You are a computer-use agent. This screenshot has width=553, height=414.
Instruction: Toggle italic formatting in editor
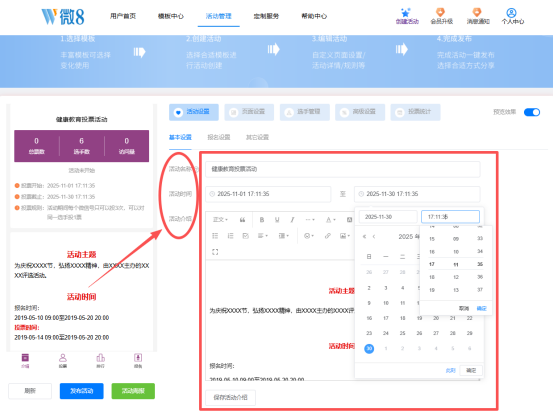click(x=292, y=220)
